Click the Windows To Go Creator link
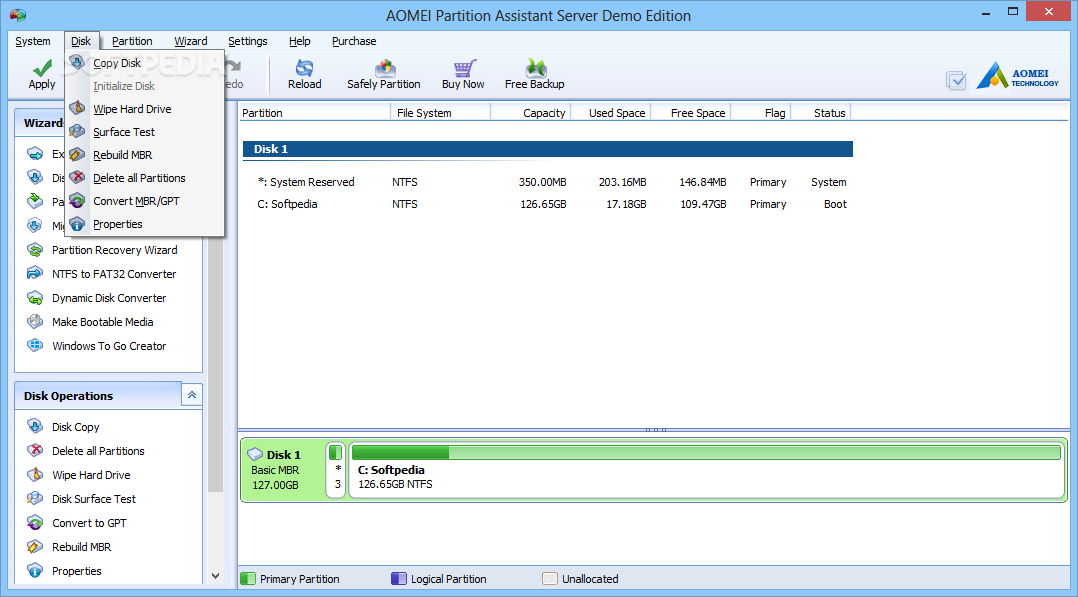This screenshot has height=597, width=1078. pyautogui.click(x=109, y=347)
